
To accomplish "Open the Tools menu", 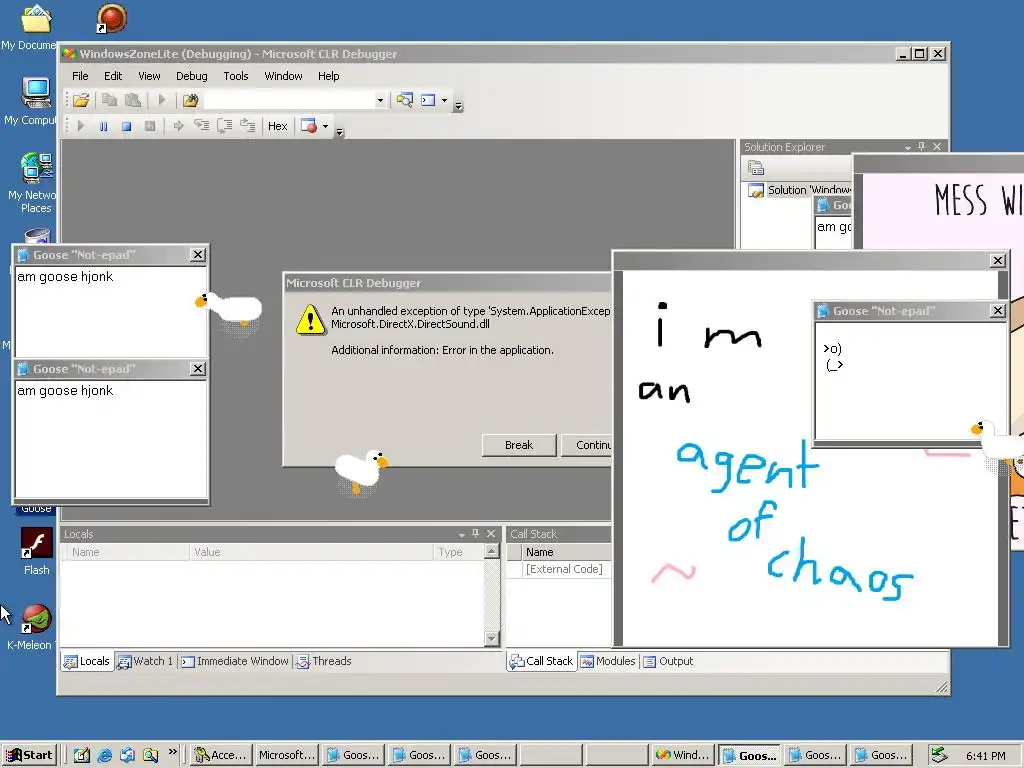I will click(x=236, y=76).
